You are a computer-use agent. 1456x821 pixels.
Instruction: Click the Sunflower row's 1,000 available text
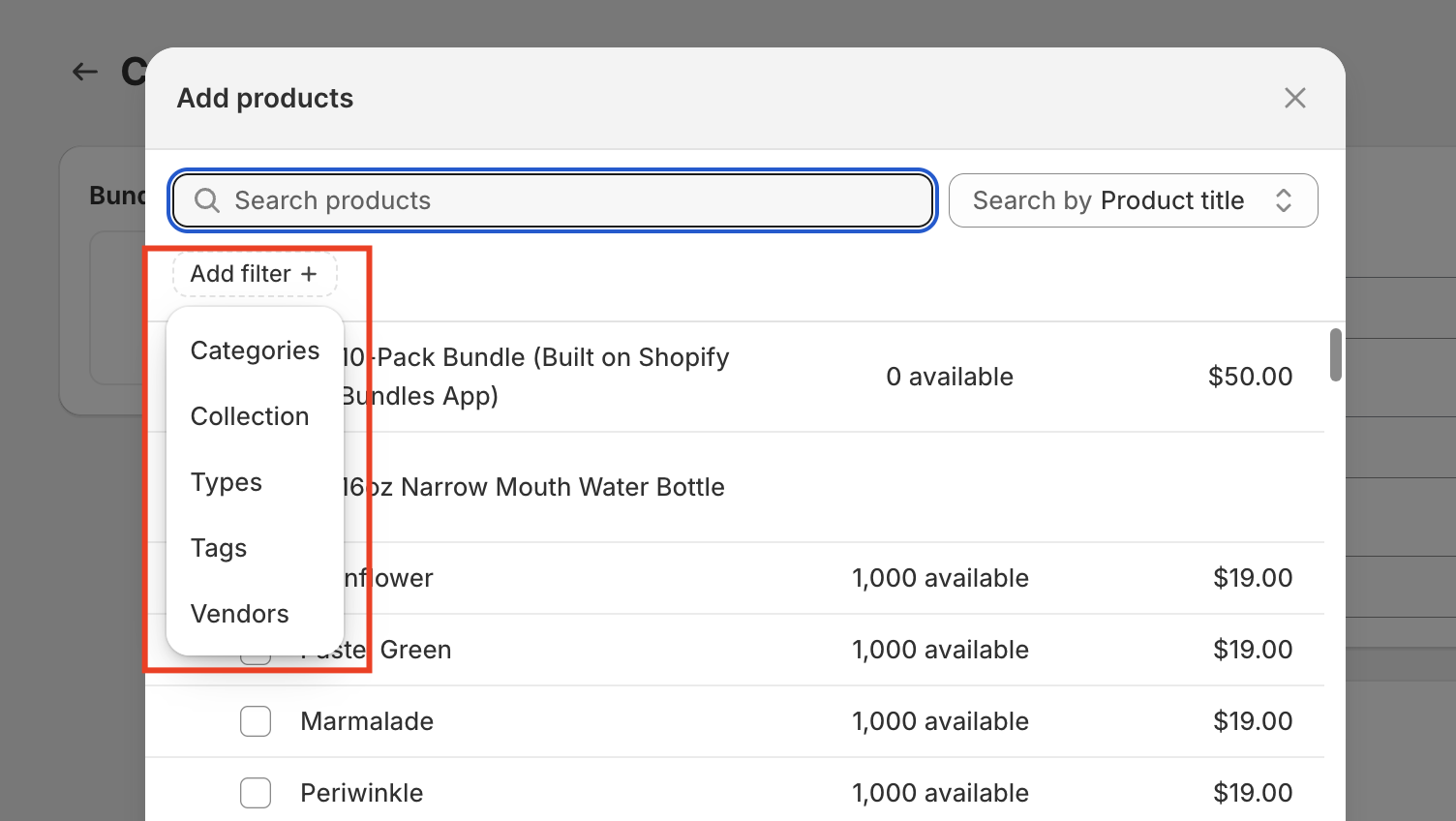940,578
